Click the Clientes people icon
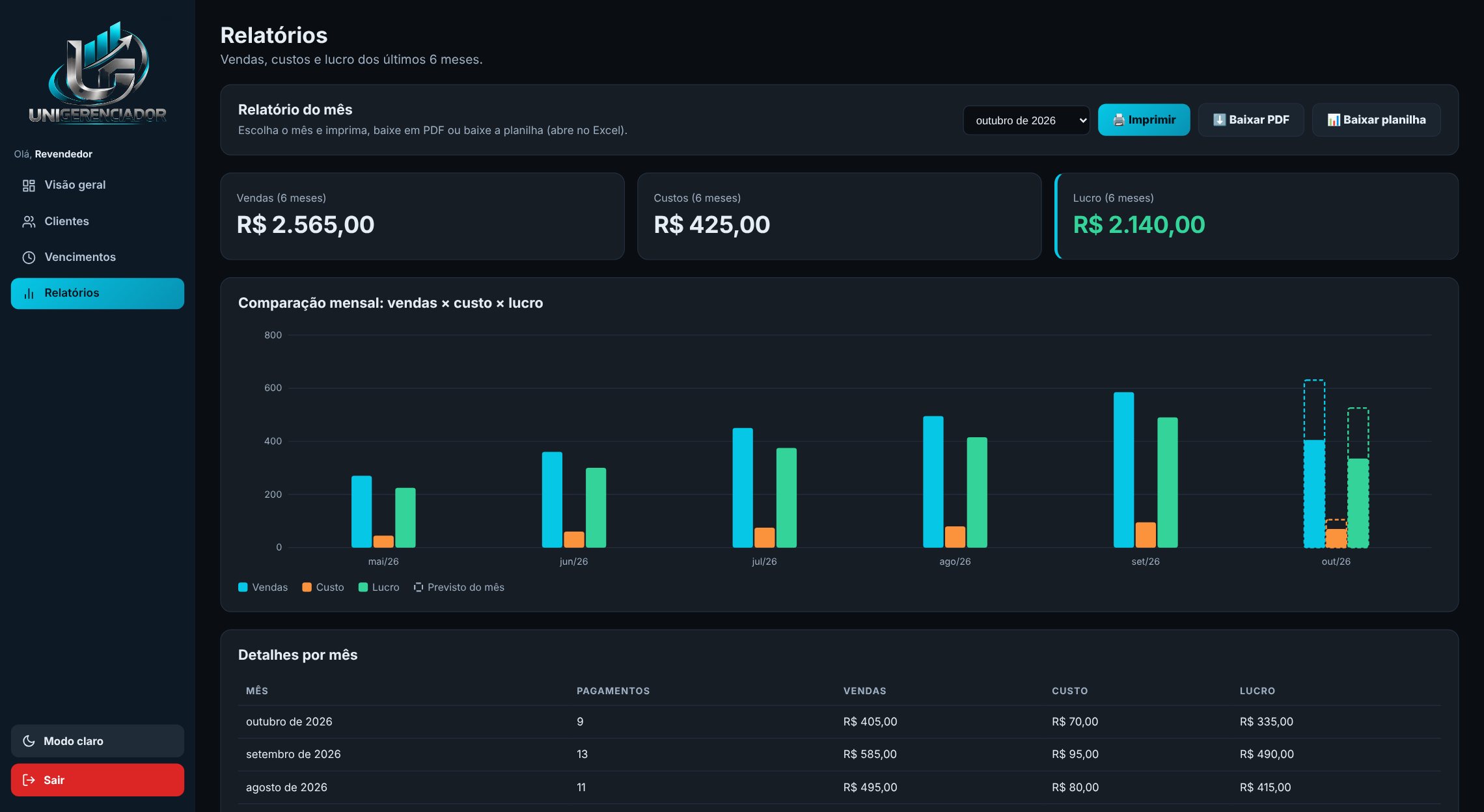 tap(29, 222)
